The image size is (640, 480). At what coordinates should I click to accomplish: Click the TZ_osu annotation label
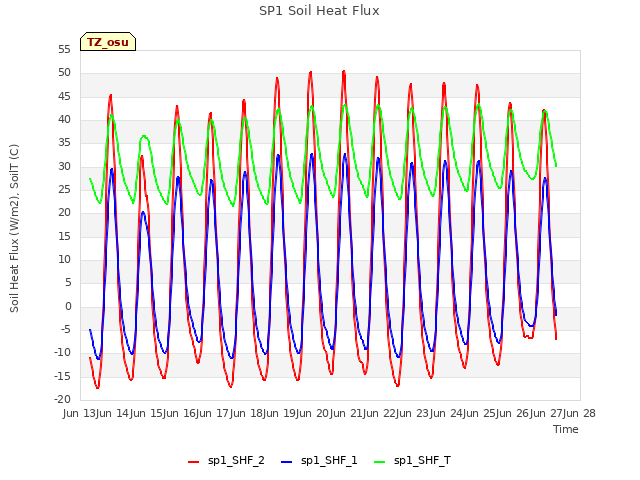[108, 42]
